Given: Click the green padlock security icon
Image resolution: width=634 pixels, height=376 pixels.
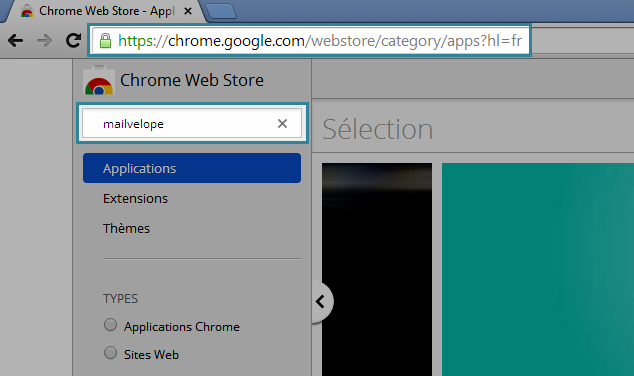Looking at the screenshot, I should point(105,40).
